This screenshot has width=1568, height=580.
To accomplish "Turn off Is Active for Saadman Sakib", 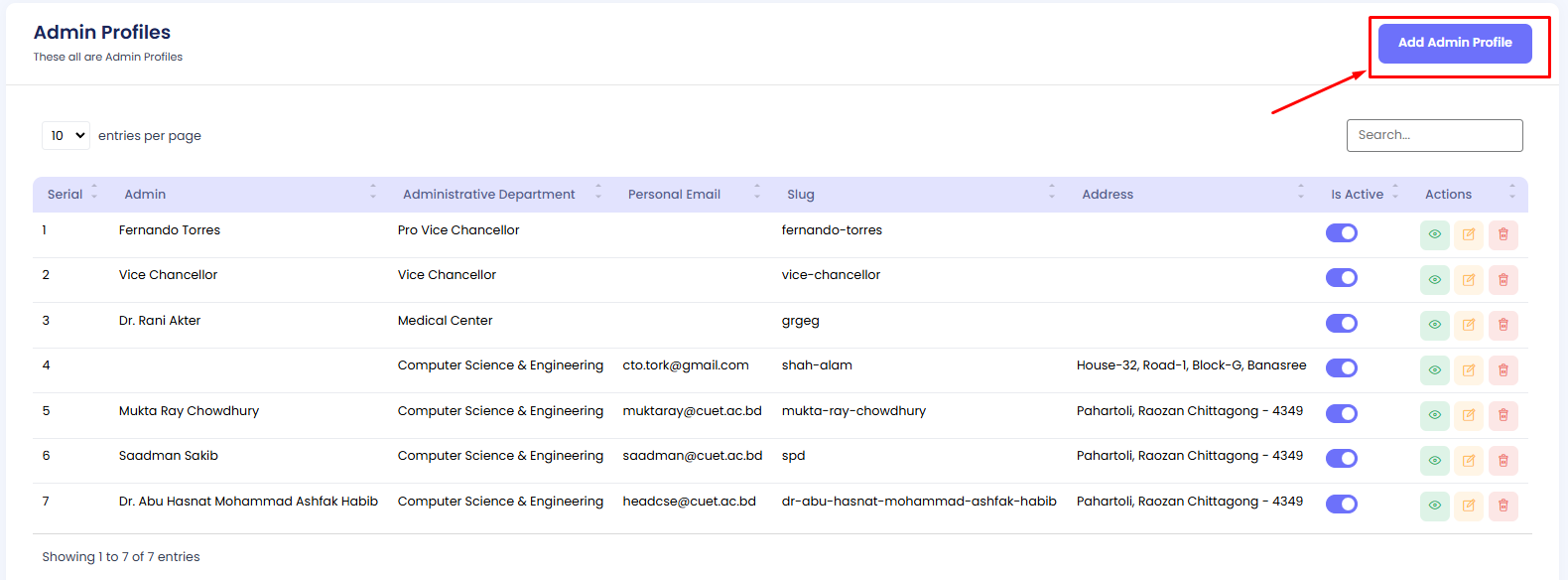I will click(x=1341, y=459).
